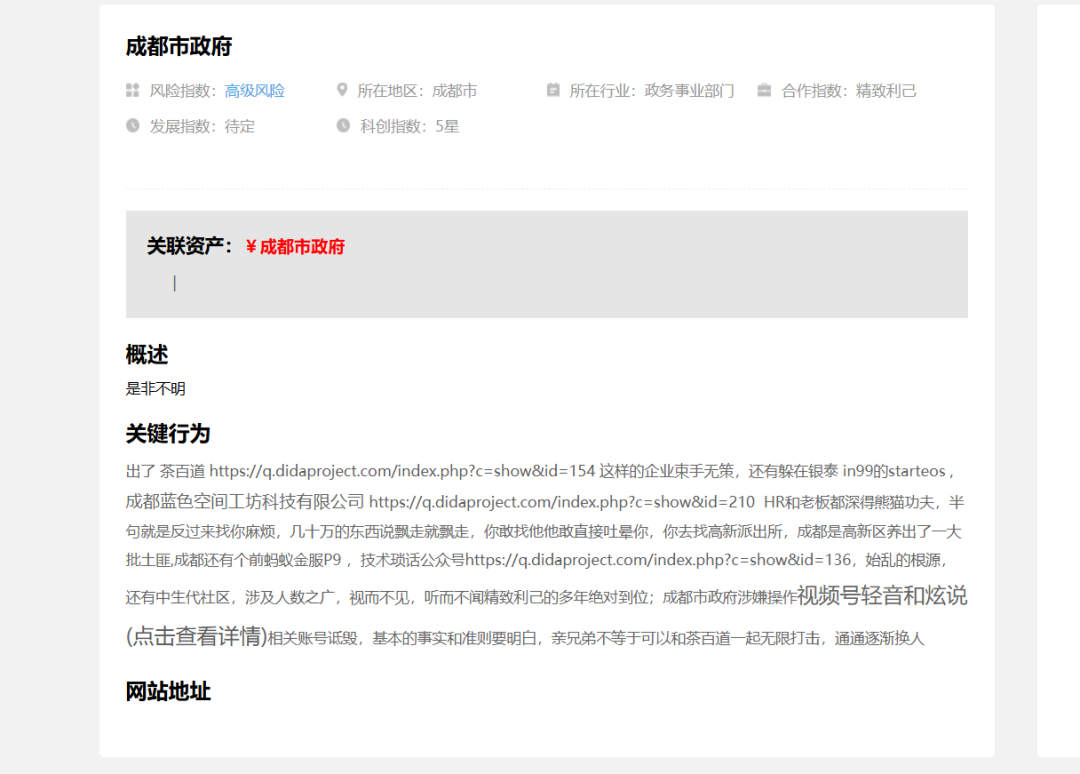Click the briefcase icon beside 合作指数
The height and width of the screenshot is (774, 1080).
click(x=764, y=90)
